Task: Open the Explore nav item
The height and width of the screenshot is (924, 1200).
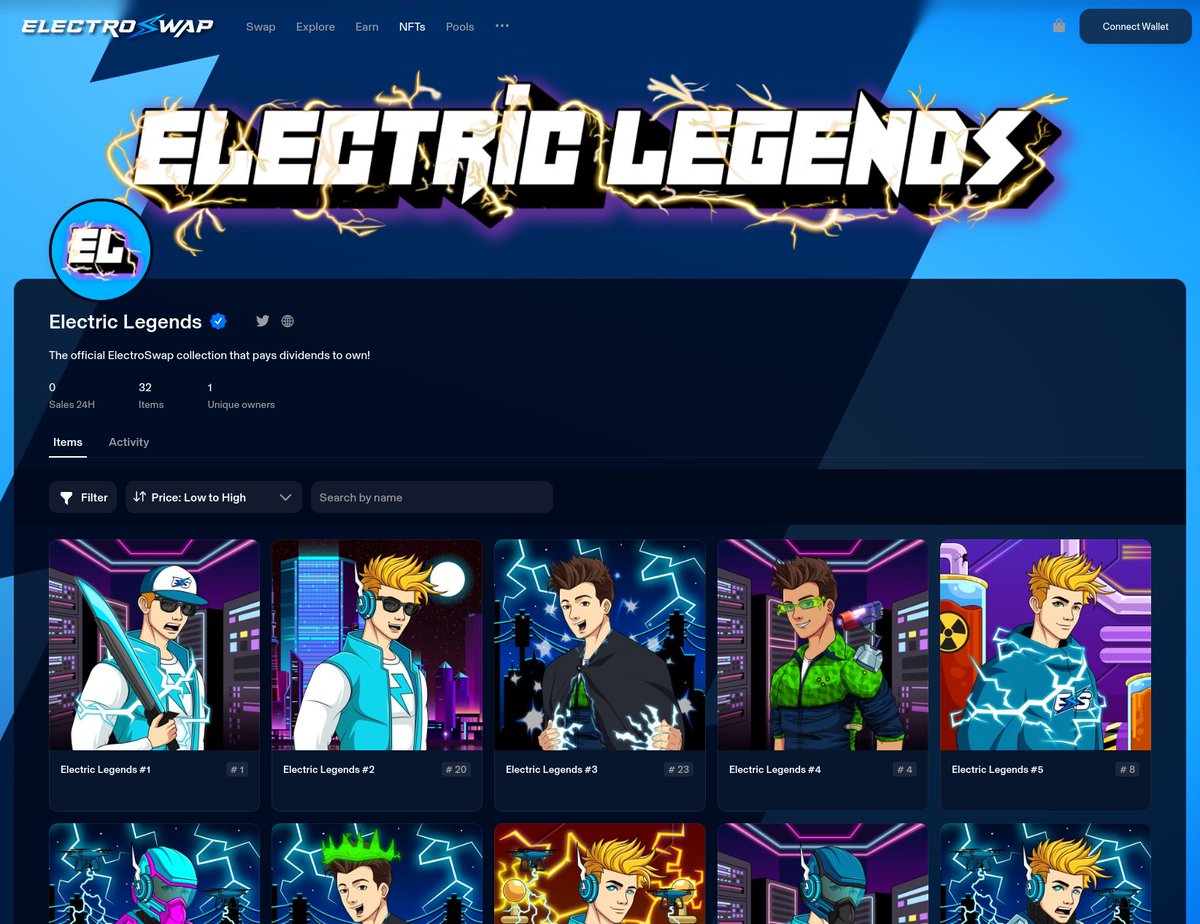Action: click(x=316, y=27)
